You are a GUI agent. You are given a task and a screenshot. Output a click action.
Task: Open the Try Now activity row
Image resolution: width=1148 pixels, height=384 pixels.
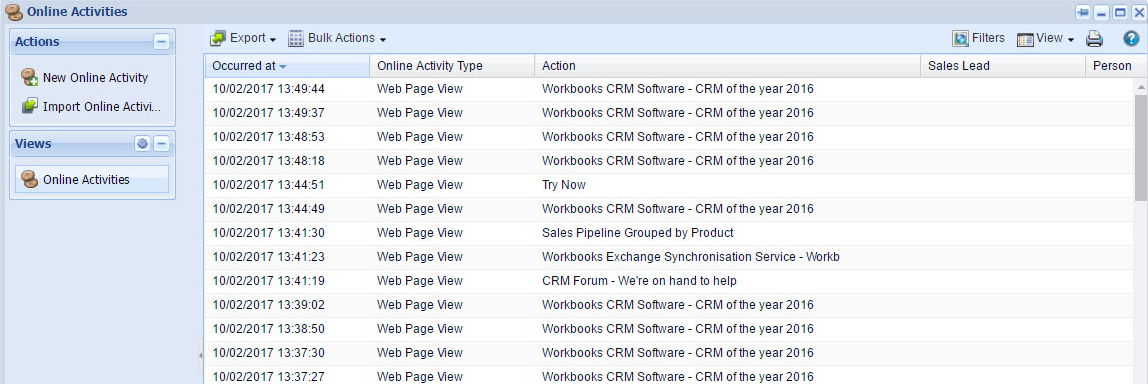tap(669, 185)
